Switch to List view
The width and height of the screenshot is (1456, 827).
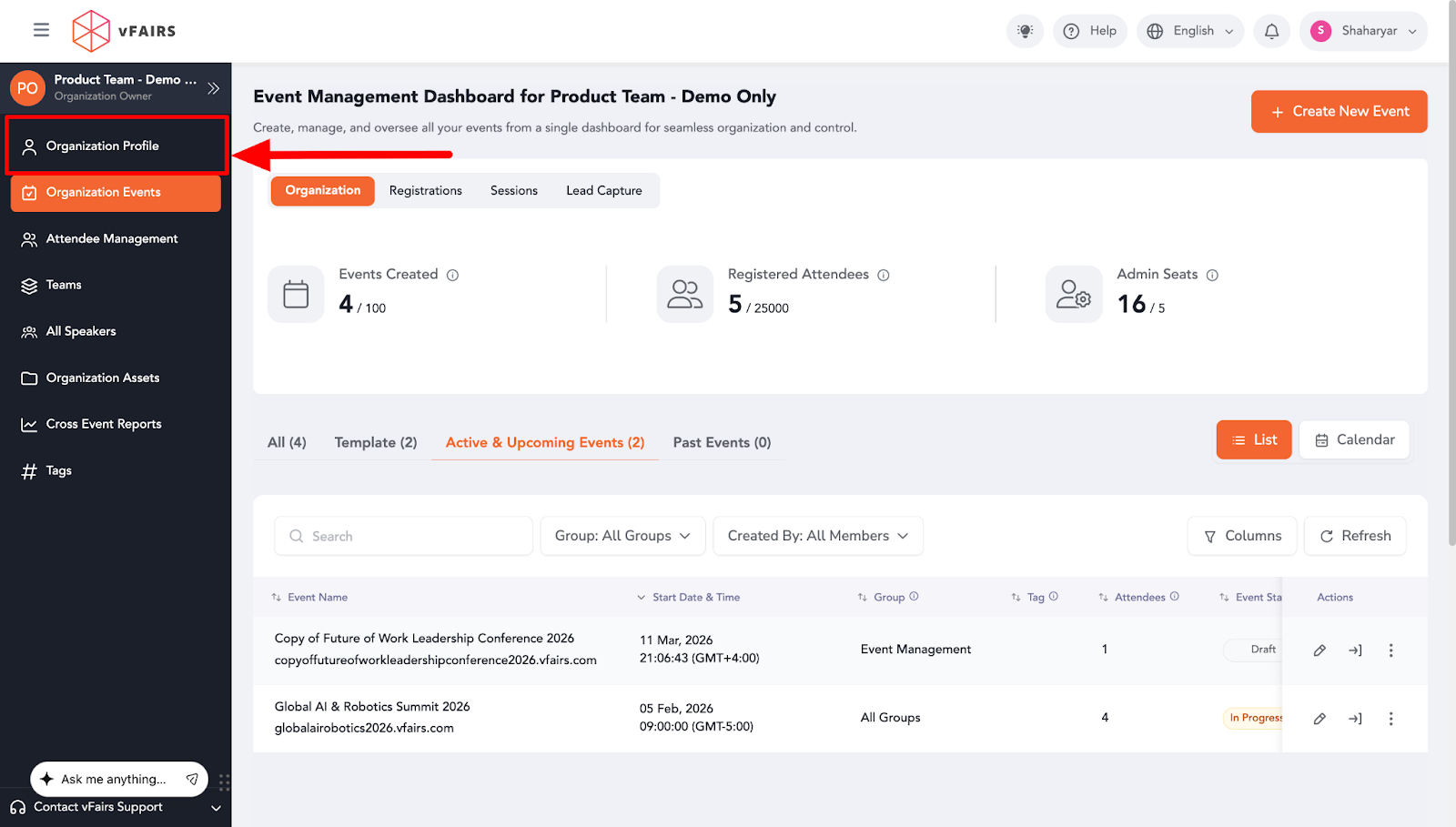(1253, 440)
